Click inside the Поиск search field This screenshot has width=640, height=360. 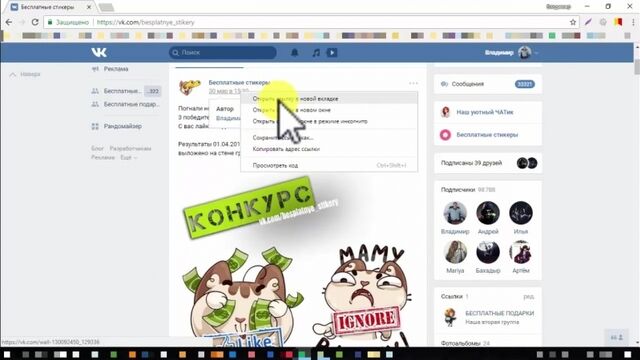click(x=222, y=52)
